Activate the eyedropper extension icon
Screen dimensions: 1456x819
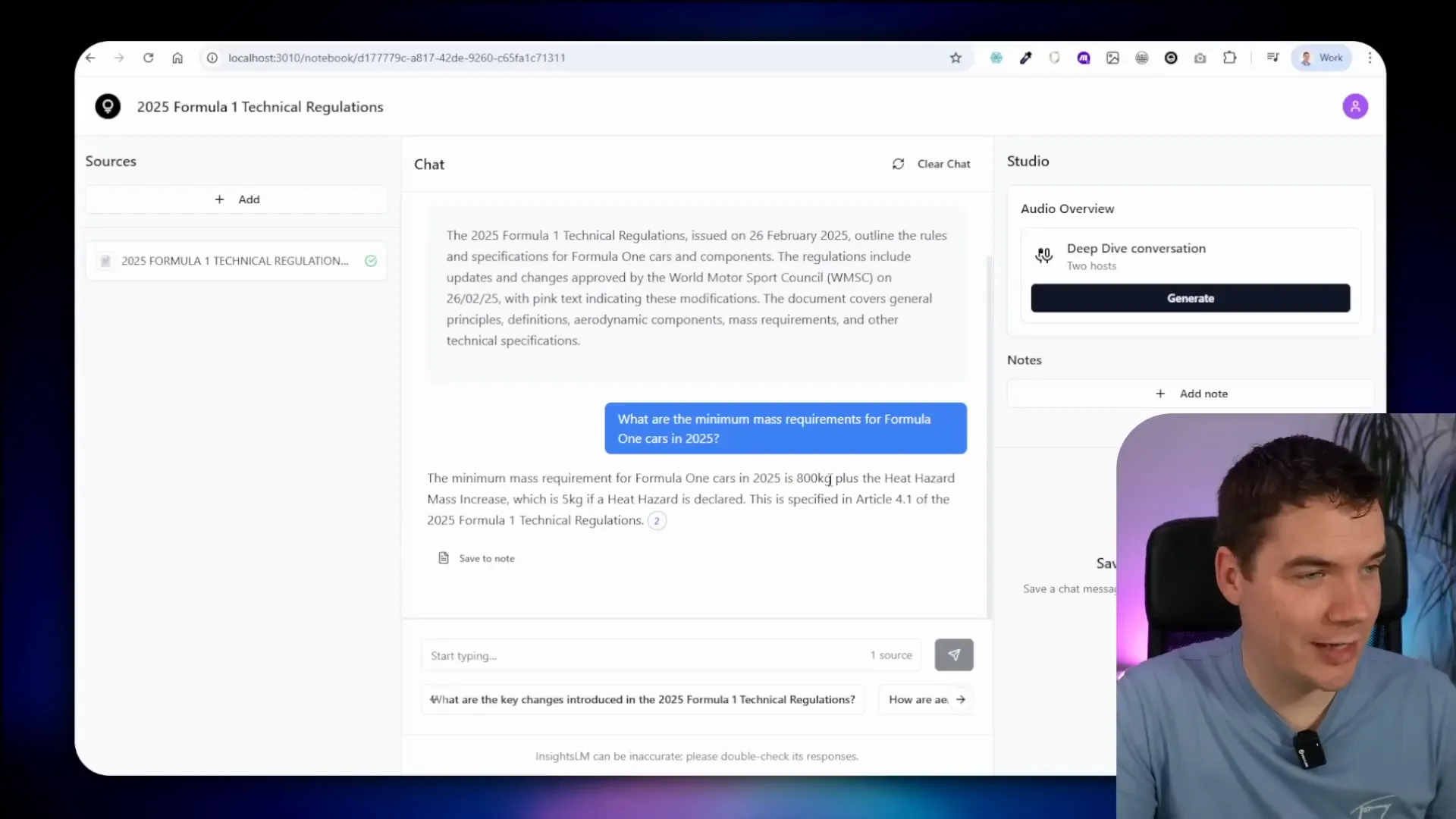click(x=1025, y=58)
